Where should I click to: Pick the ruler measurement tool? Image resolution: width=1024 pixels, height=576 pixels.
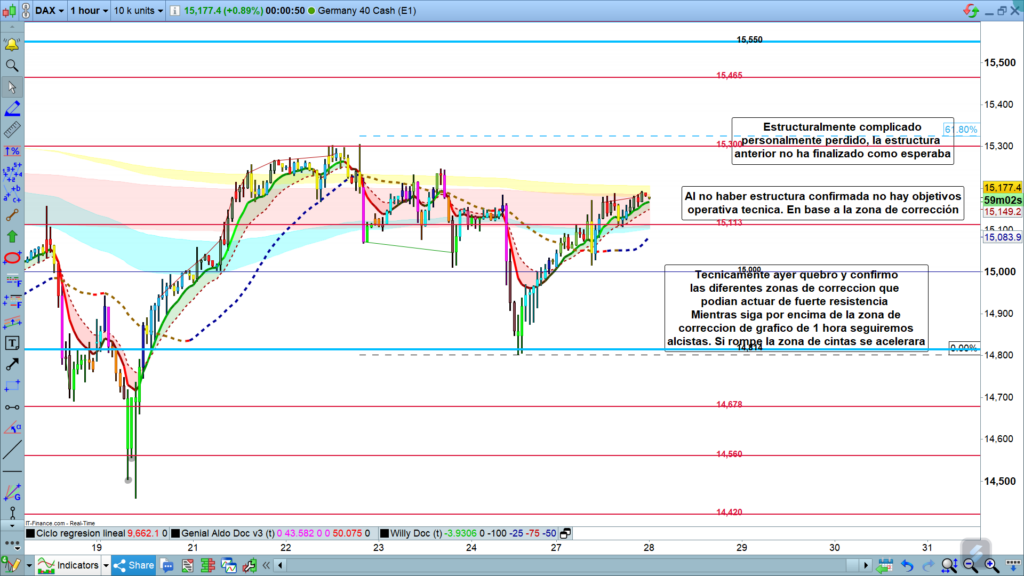tap(12, 130)
